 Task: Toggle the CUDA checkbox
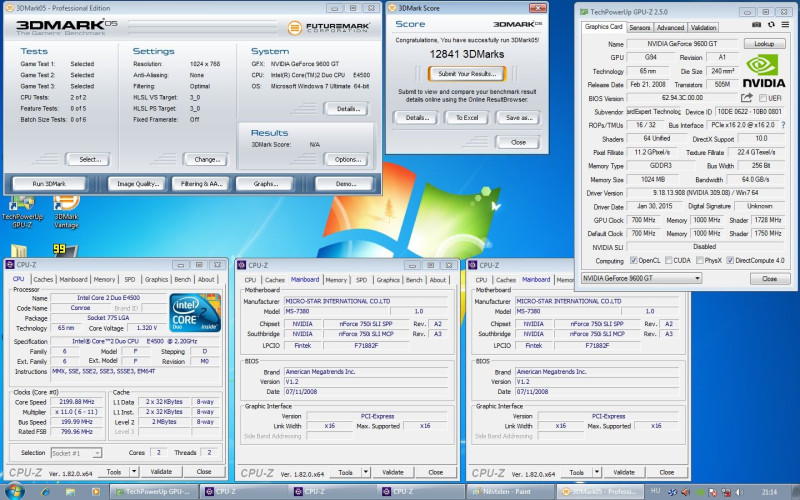(x=668, y=261)
